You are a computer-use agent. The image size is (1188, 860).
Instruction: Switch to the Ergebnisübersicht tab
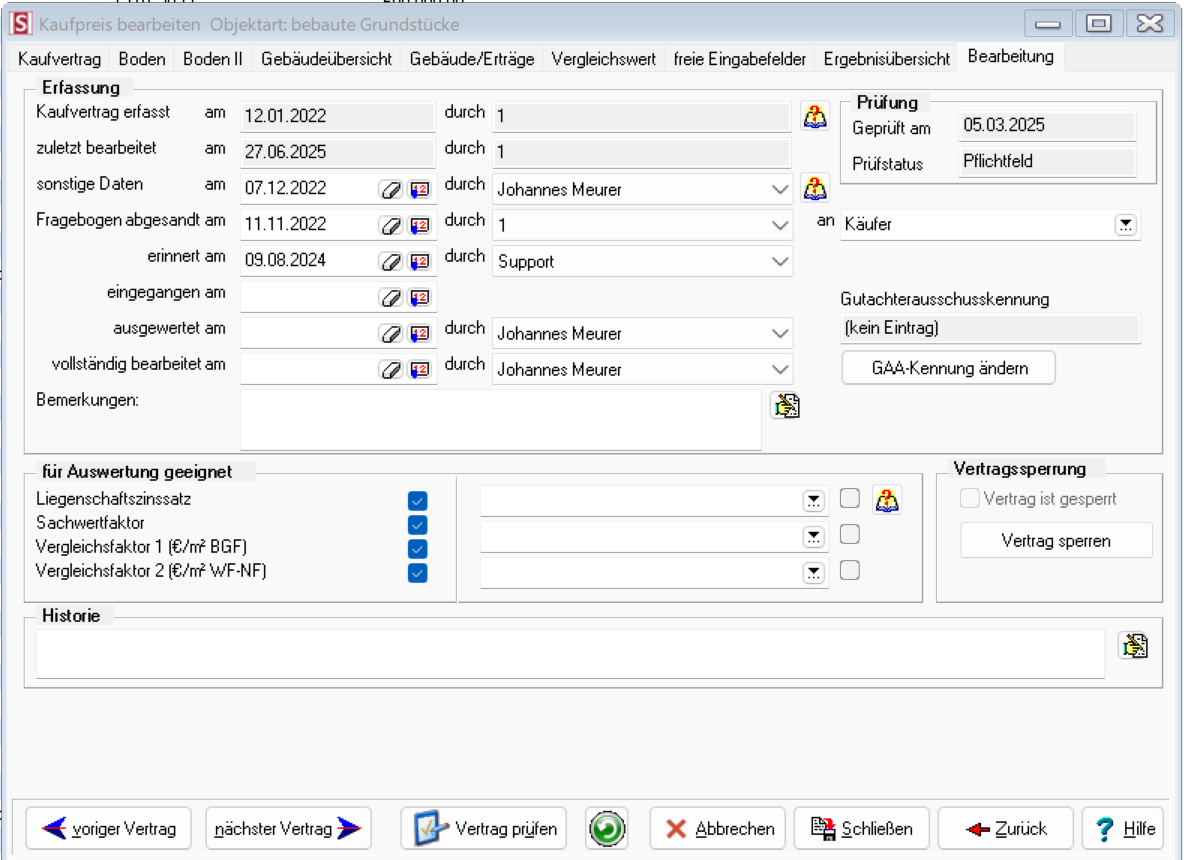[886, 59]
